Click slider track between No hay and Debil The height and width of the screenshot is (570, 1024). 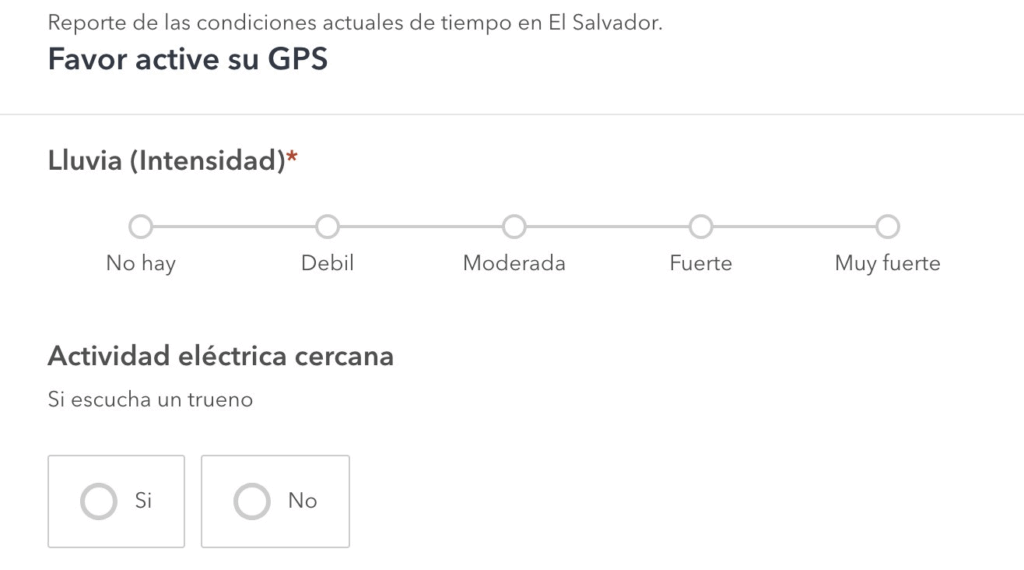[x=234, y=227]
